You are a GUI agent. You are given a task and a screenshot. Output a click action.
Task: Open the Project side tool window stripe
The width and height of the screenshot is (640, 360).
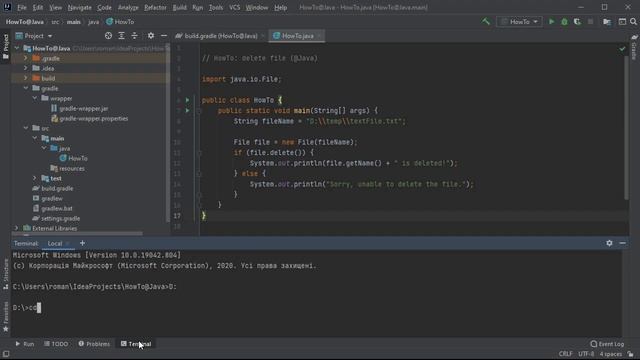[5, 46]
